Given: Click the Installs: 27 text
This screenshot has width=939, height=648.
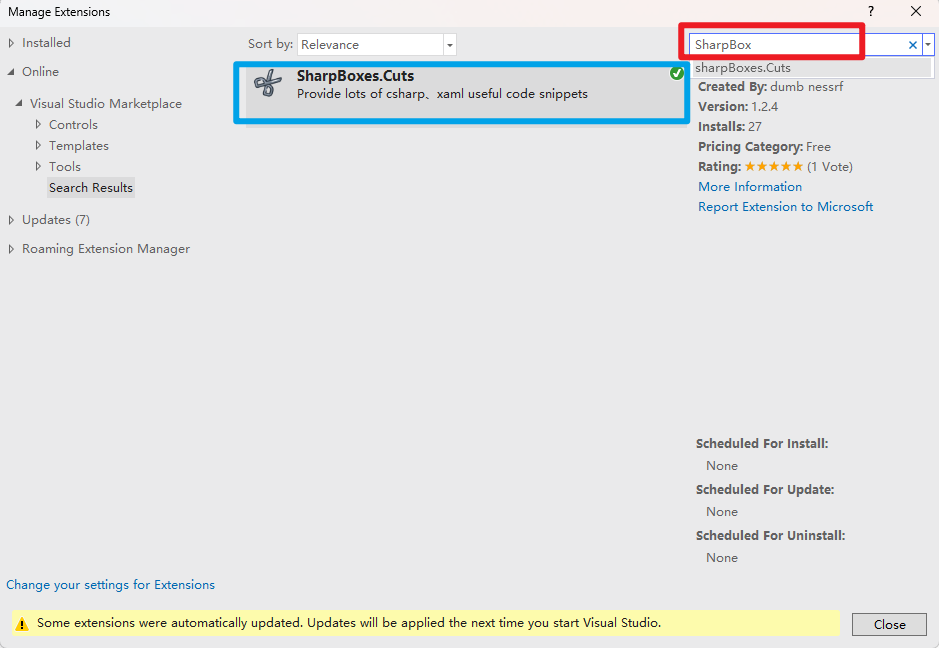Looking at the screenshot, I should click(729, 126).
